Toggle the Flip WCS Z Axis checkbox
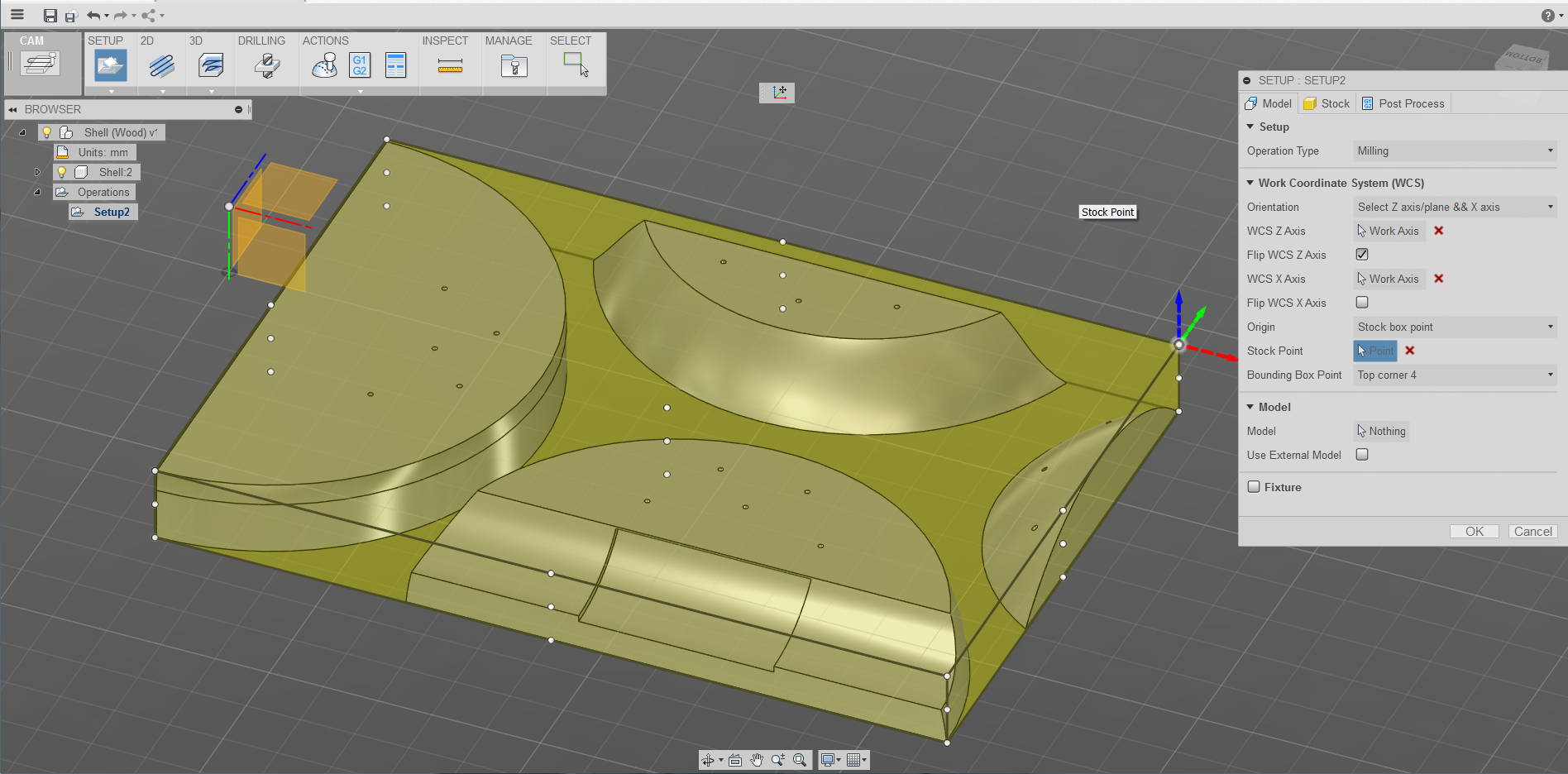This screenshot has height=774, width=1568. [1362, 254]
